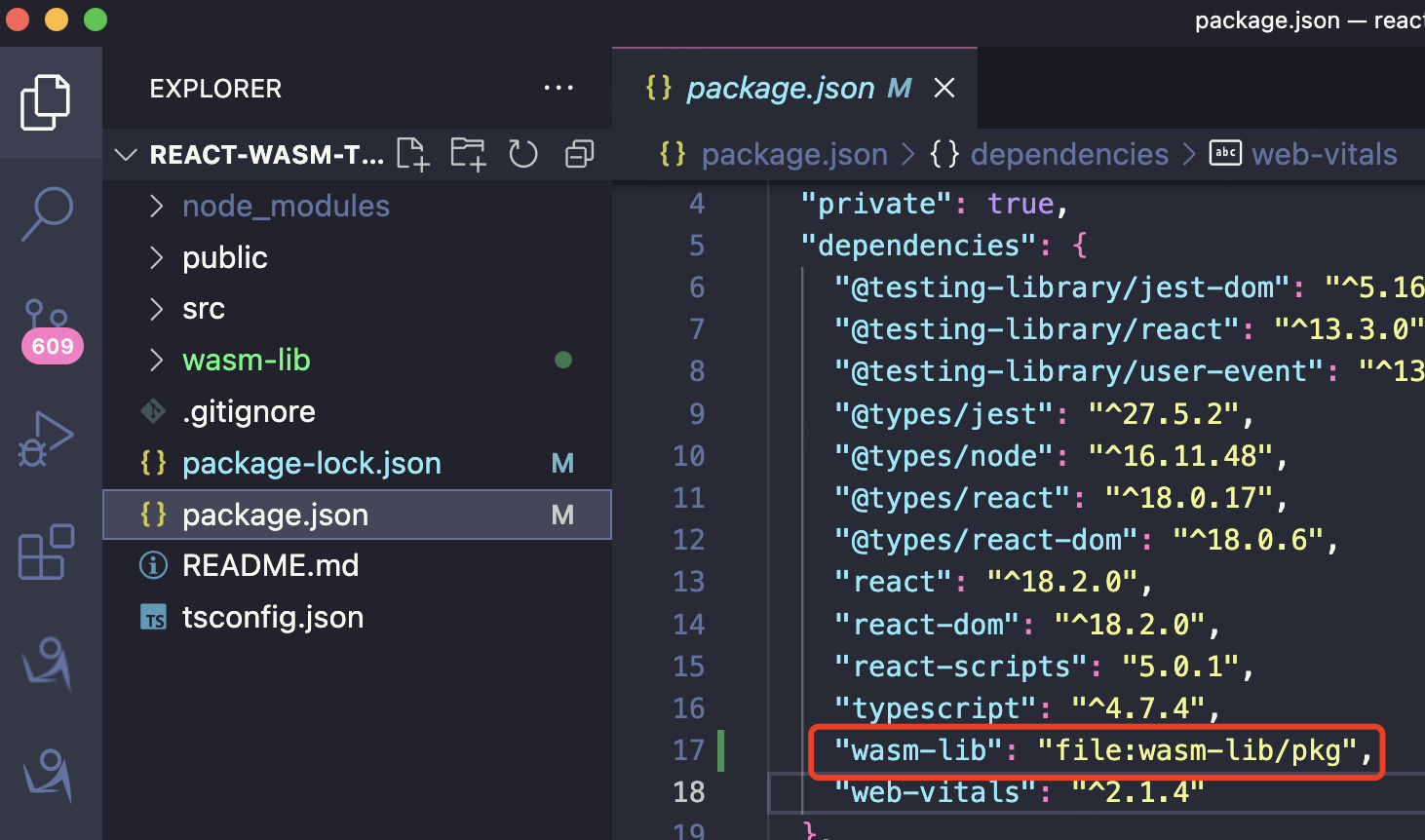Open README.md in the explorer
Viewport: 1425px width, 840px height.
270,566
